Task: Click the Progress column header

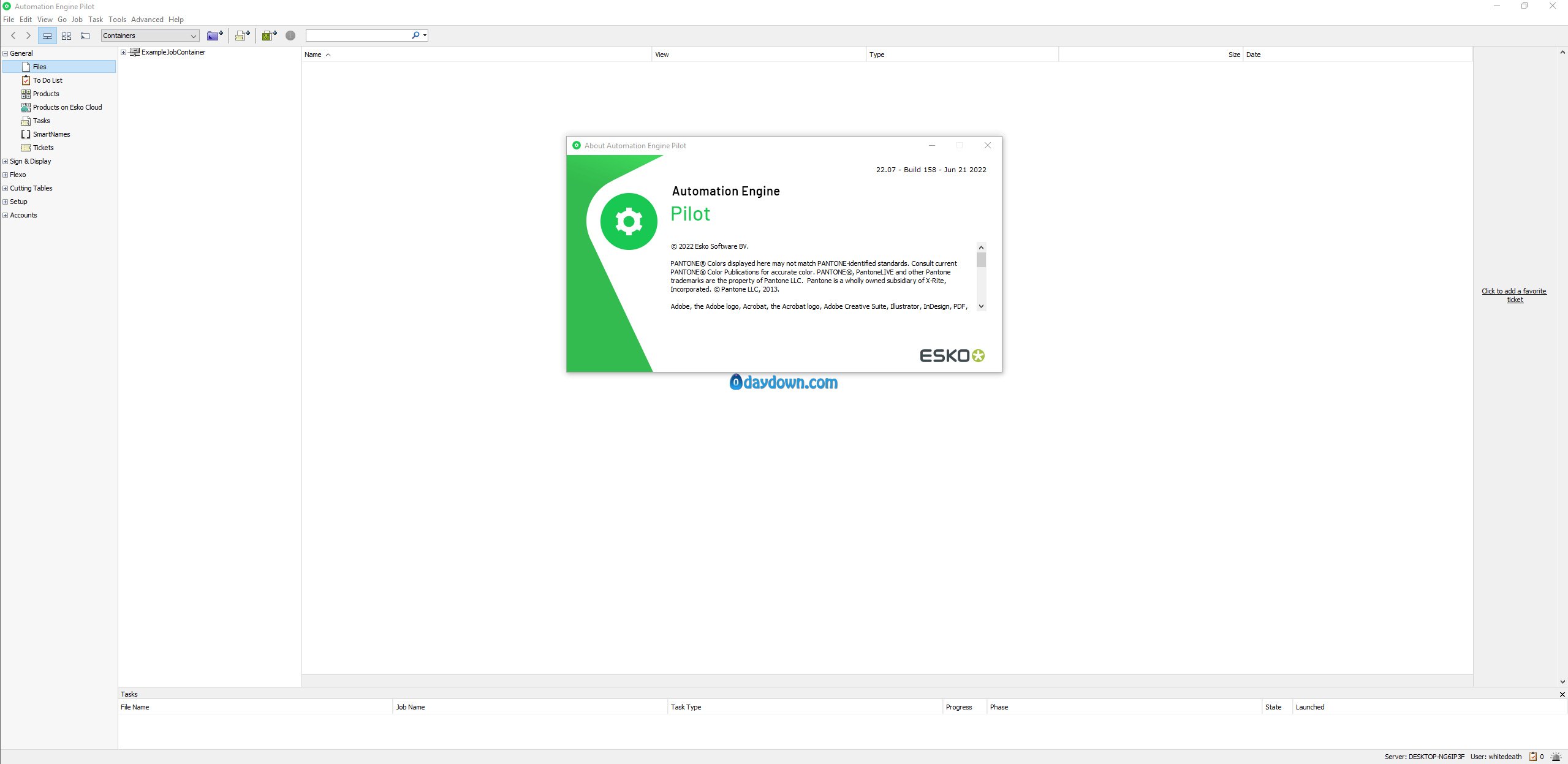Action: (x=964, y=707)
